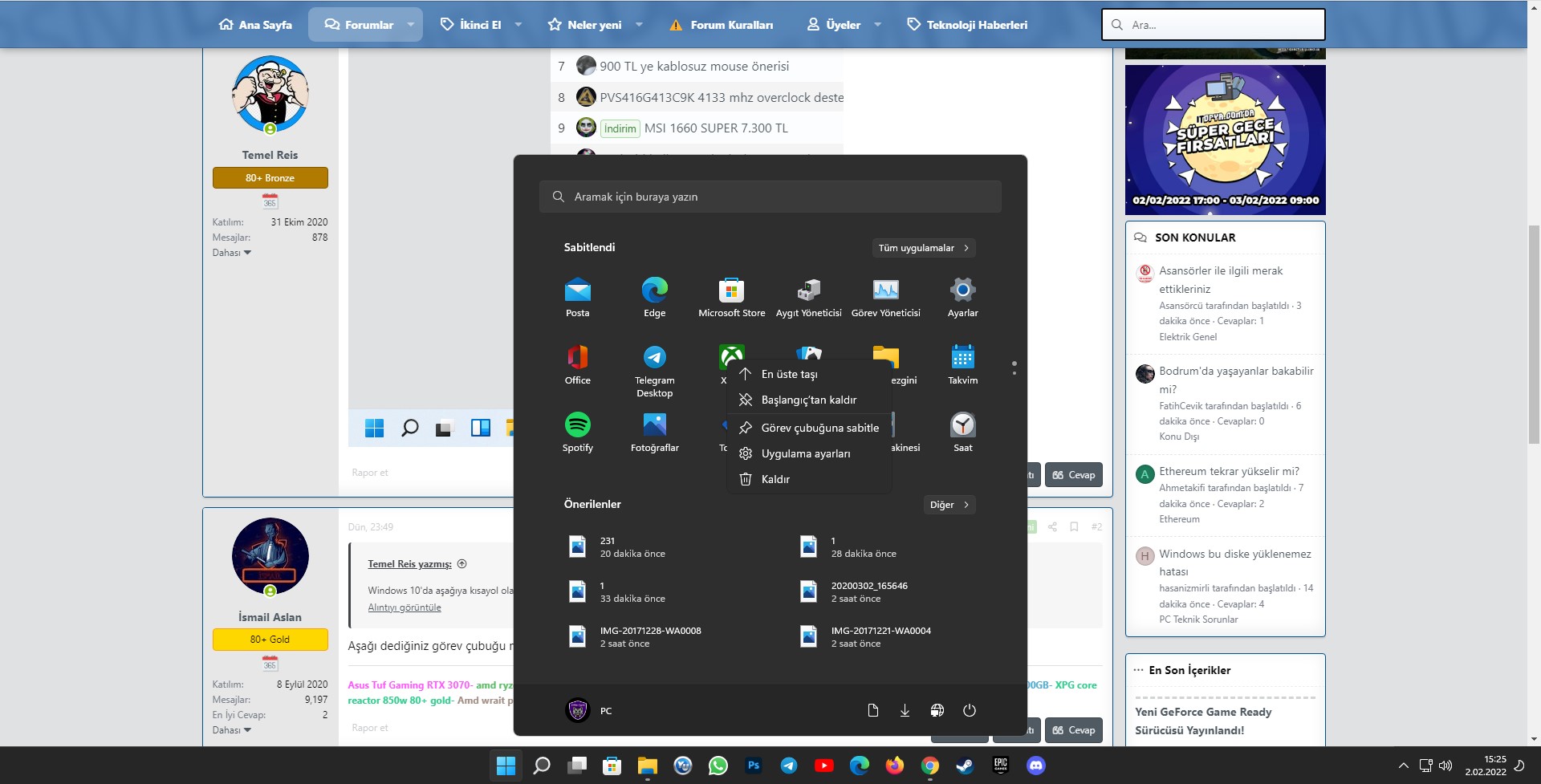The image size is (1541, 784).
Task: Click the power icon in the Start menu
Action: 970,710
